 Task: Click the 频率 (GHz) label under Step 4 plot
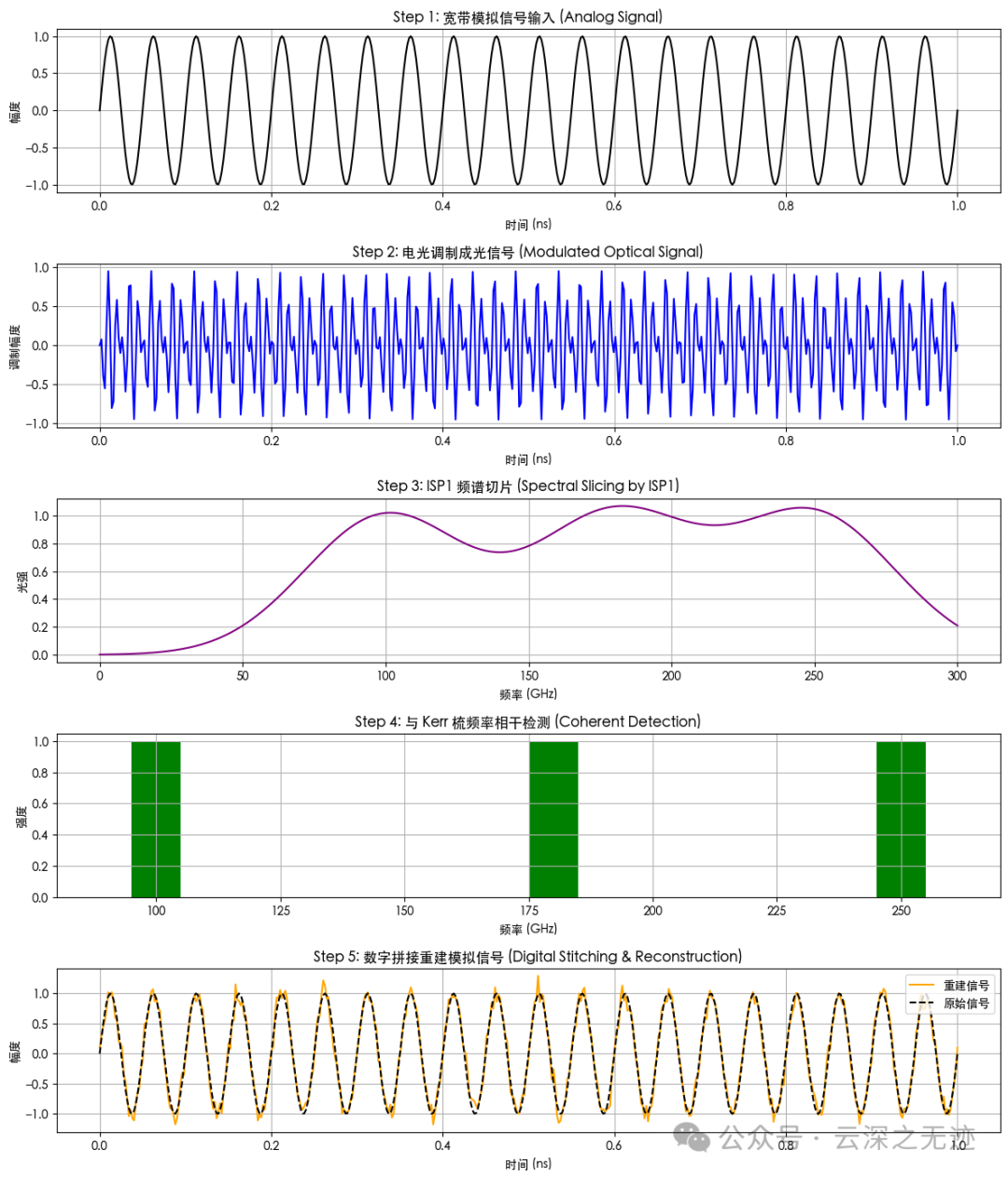(x=528, y=930)
